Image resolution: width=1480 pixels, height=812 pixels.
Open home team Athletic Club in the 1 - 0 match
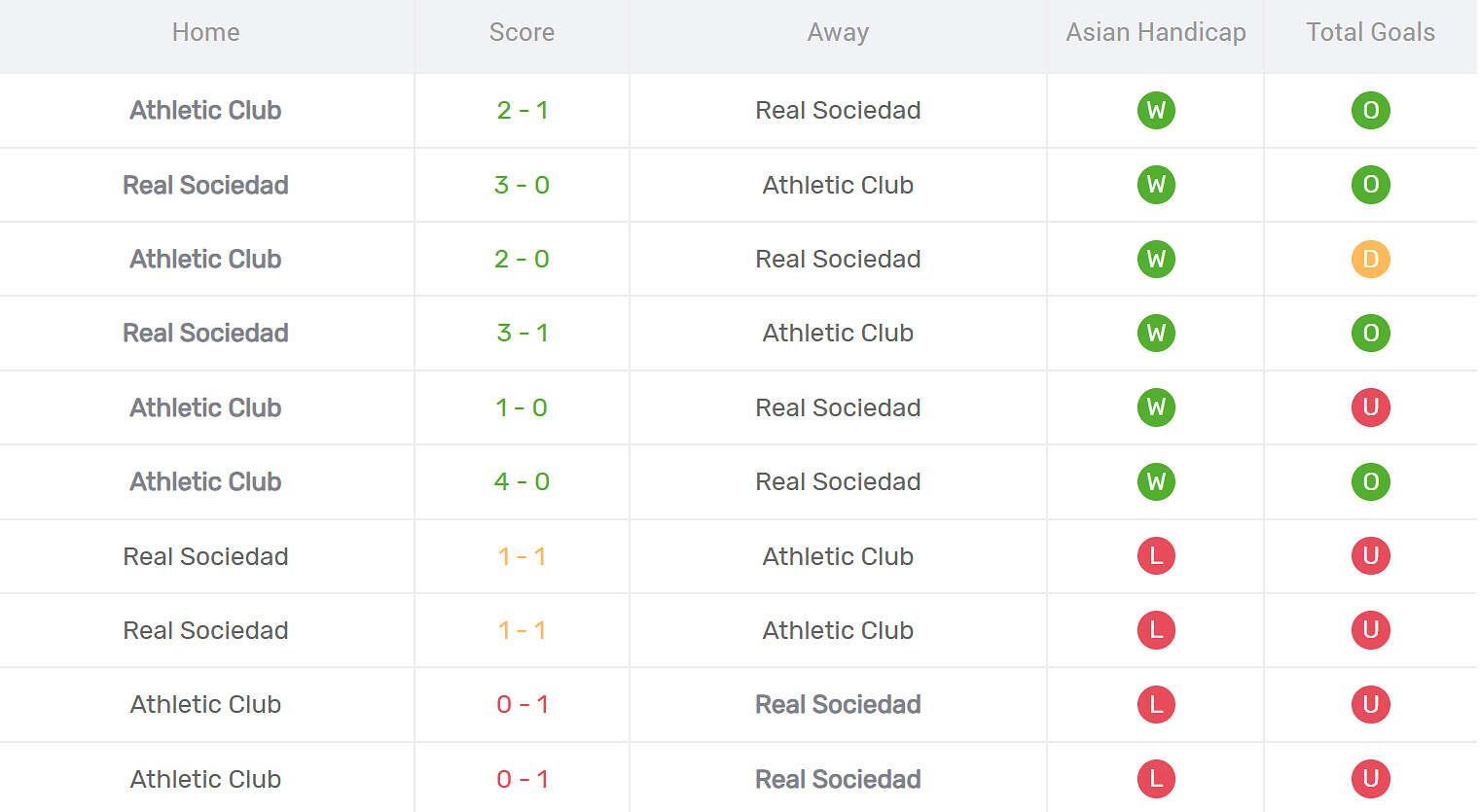(x=205, y=407)
